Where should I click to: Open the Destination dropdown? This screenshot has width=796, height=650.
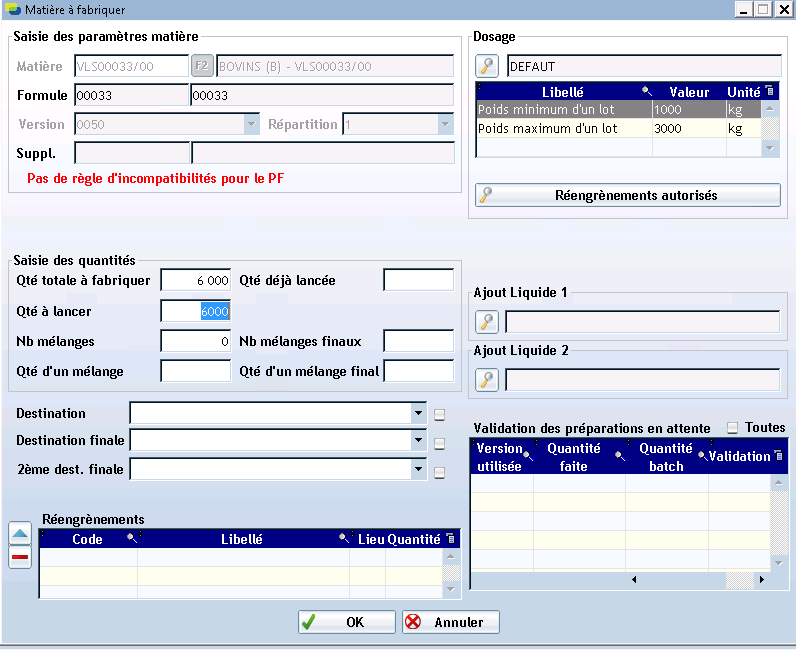click(418, 413)
